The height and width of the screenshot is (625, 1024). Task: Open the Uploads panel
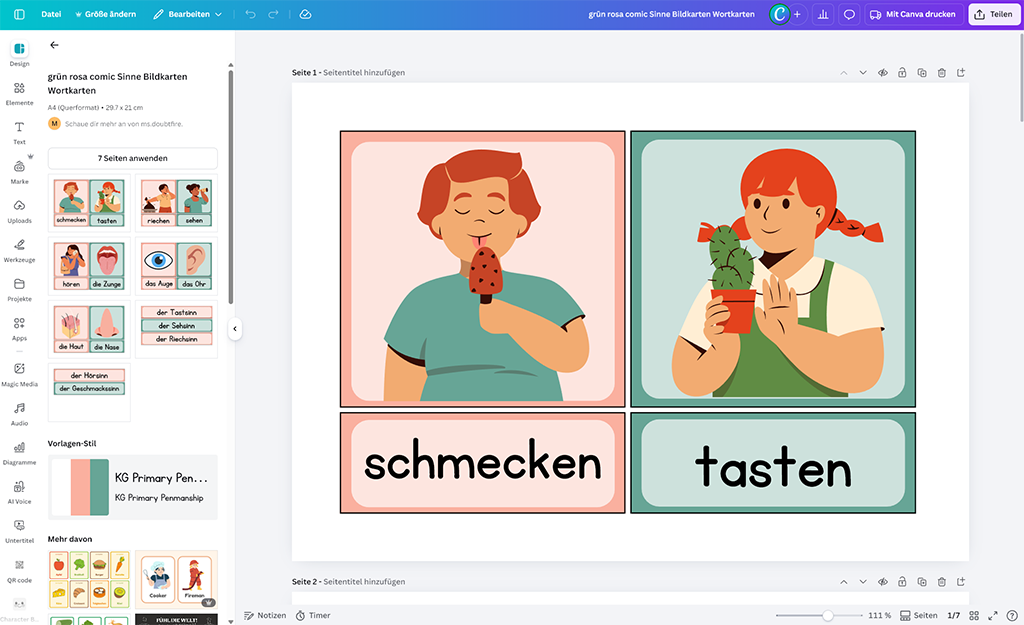(x=19, y=211)
